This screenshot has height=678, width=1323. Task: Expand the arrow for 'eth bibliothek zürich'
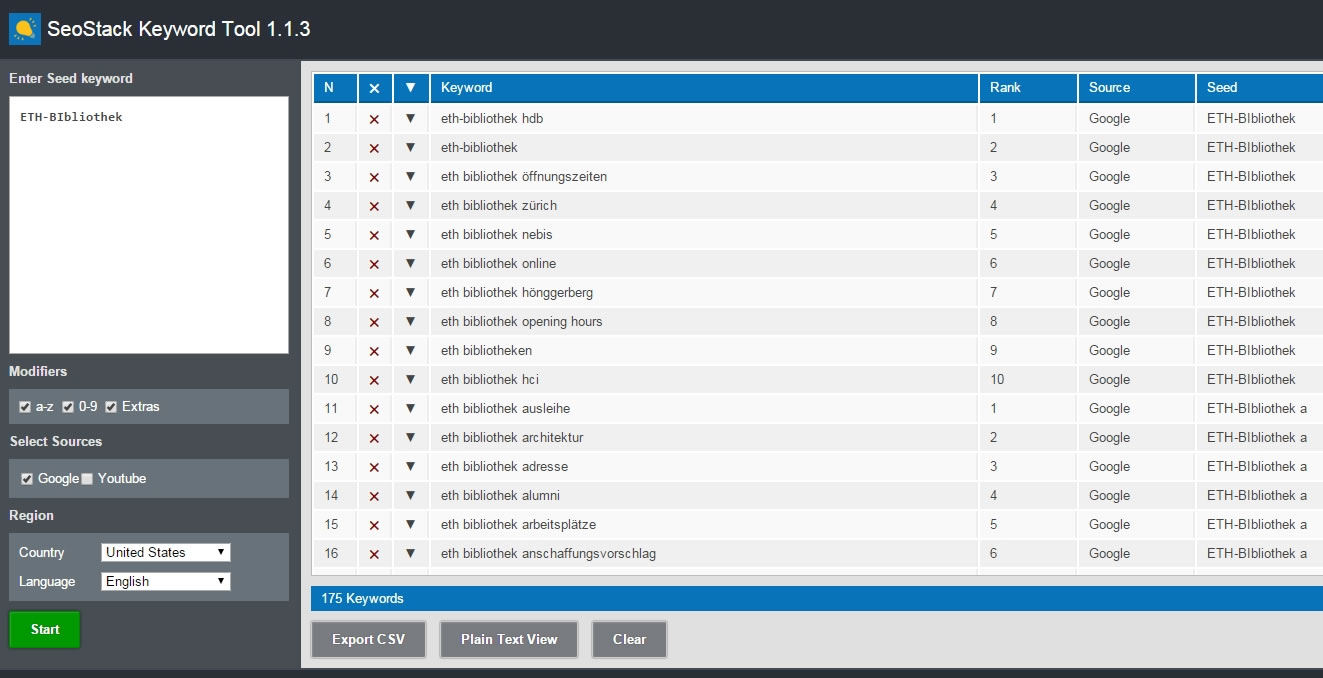[x=410, y=205]
